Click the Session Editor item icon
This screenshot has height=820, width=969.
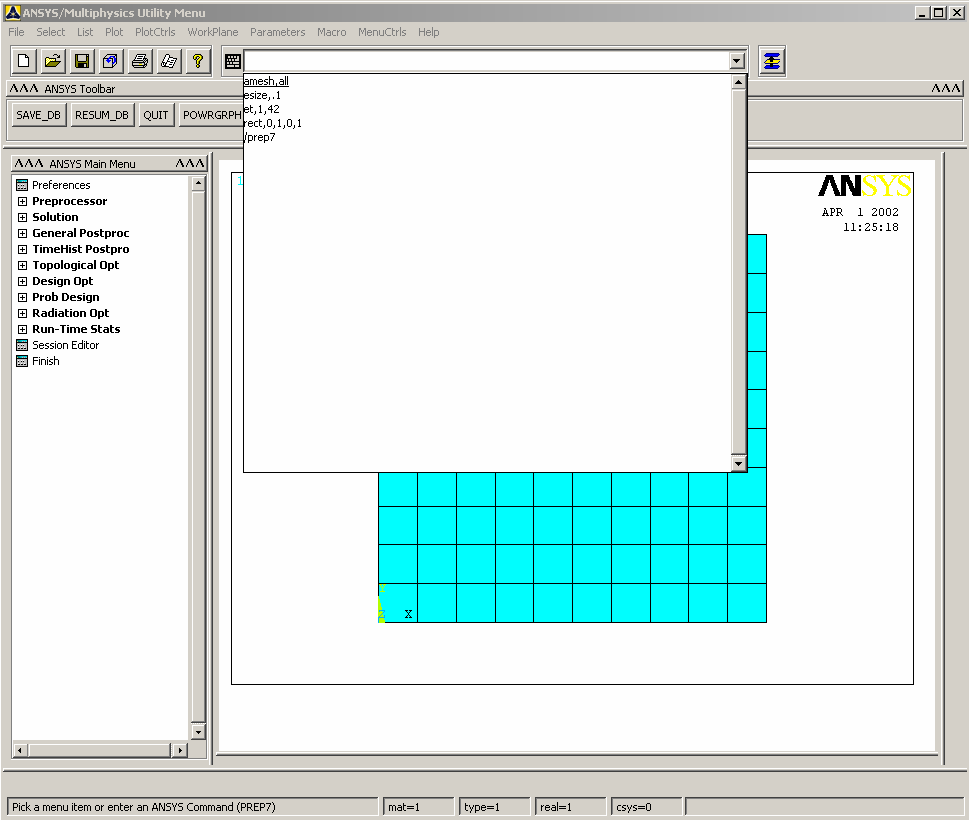click(22, 345)
